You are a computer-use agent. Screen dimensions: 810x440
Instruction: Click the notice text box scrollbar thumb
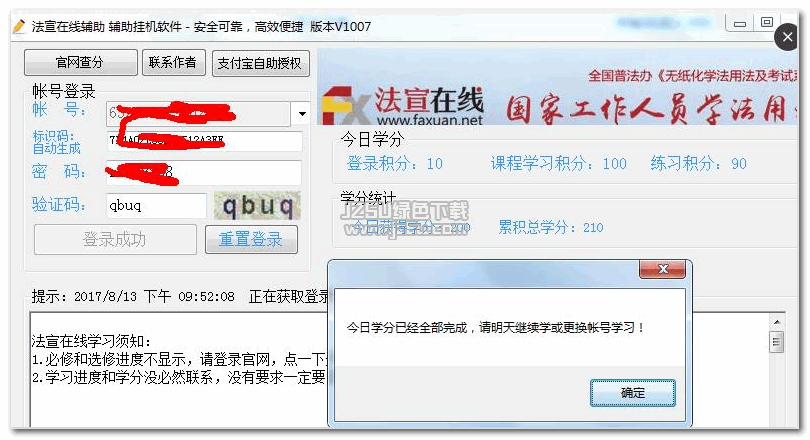point(776,342)
